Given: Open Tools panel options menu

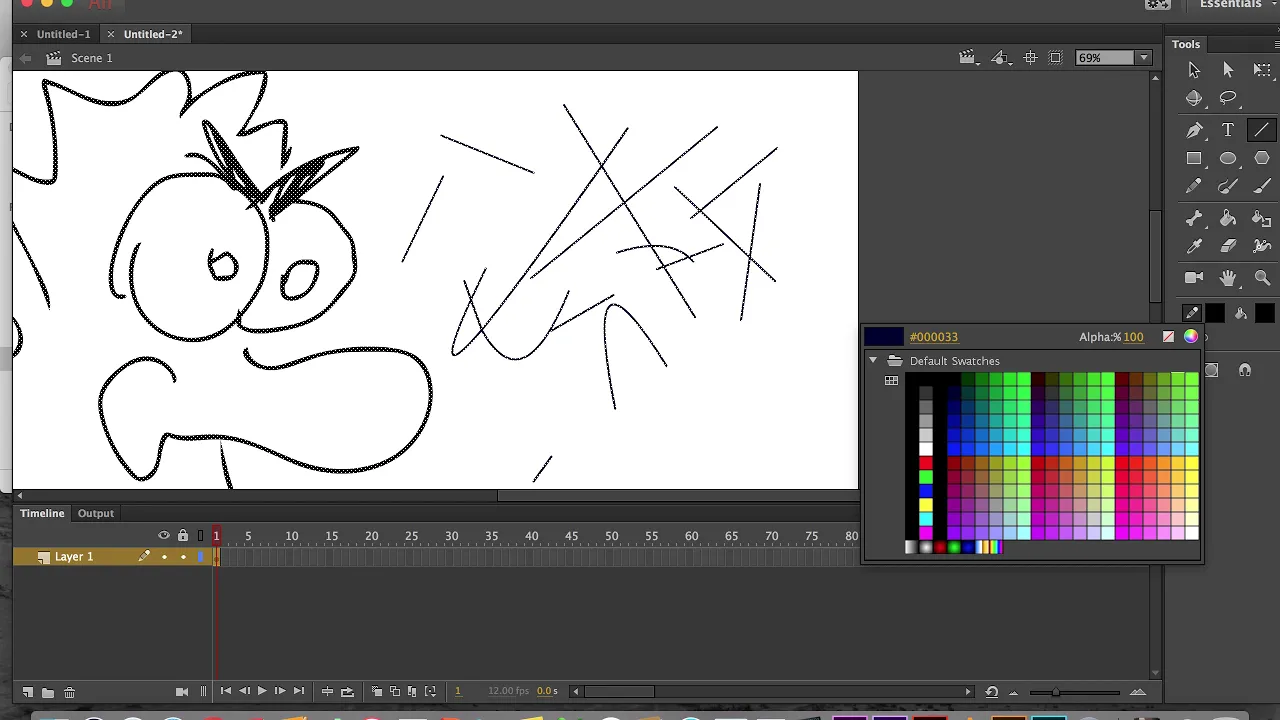Looking at the screenshot, I should pyautogui.click(x=1275, y=44).
